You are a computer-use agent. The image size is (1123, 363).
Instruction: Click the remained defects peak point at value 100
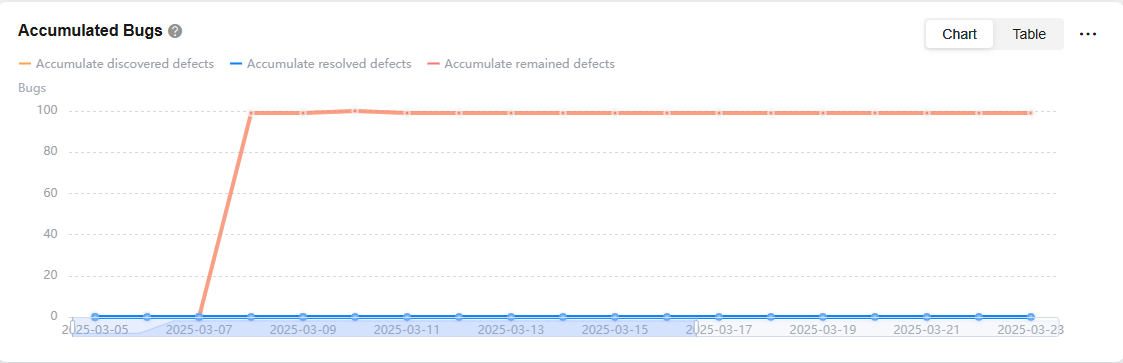pos(355,111)
